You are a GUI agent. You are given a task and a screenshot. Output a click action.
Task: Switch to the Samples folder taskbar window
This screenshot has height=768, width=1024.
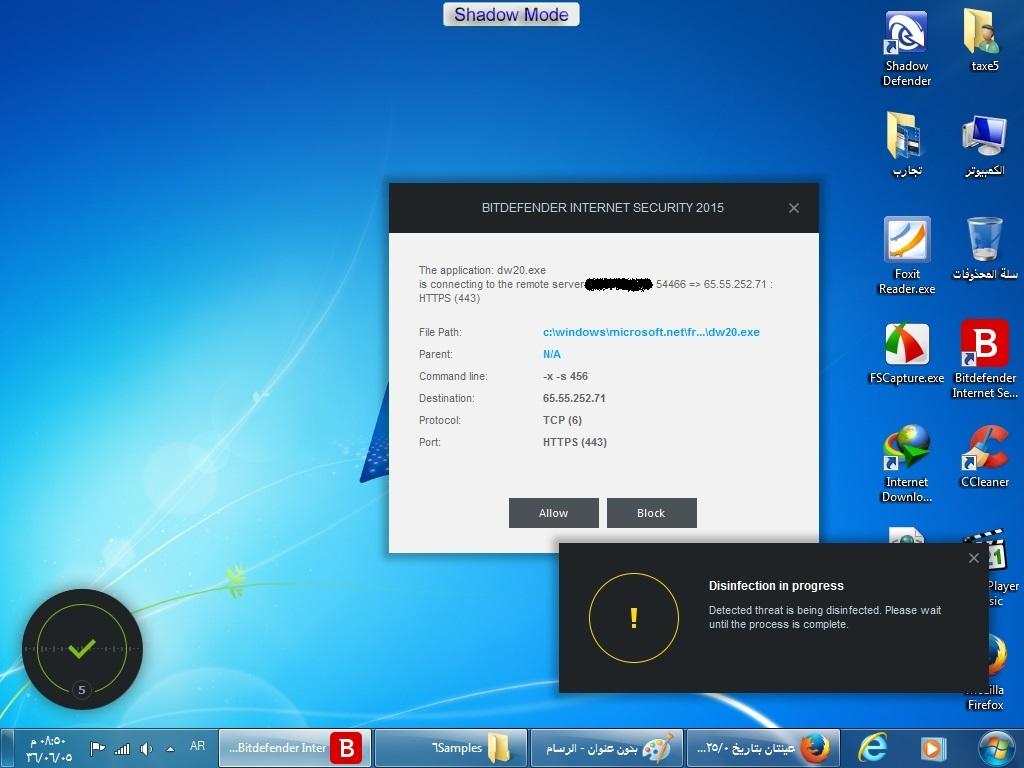(x=451, y=748)
